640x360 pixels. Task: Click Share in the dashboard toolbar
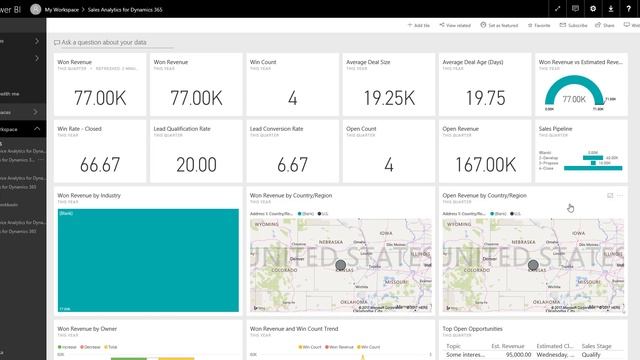[x=604, y=25]
